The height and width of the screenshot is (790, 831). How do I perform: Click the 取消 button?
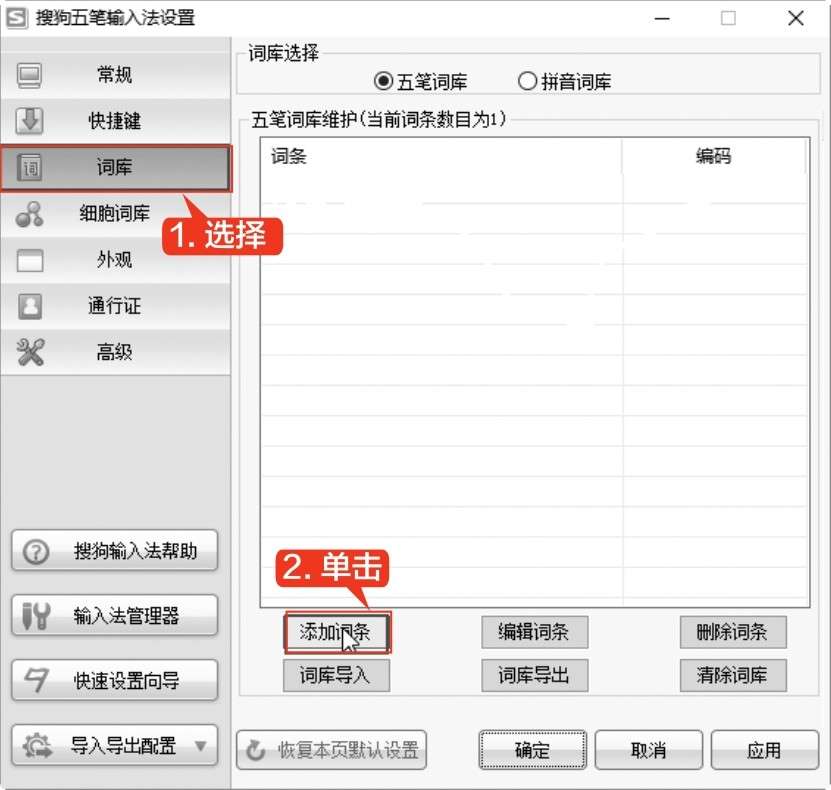[649, 750]
